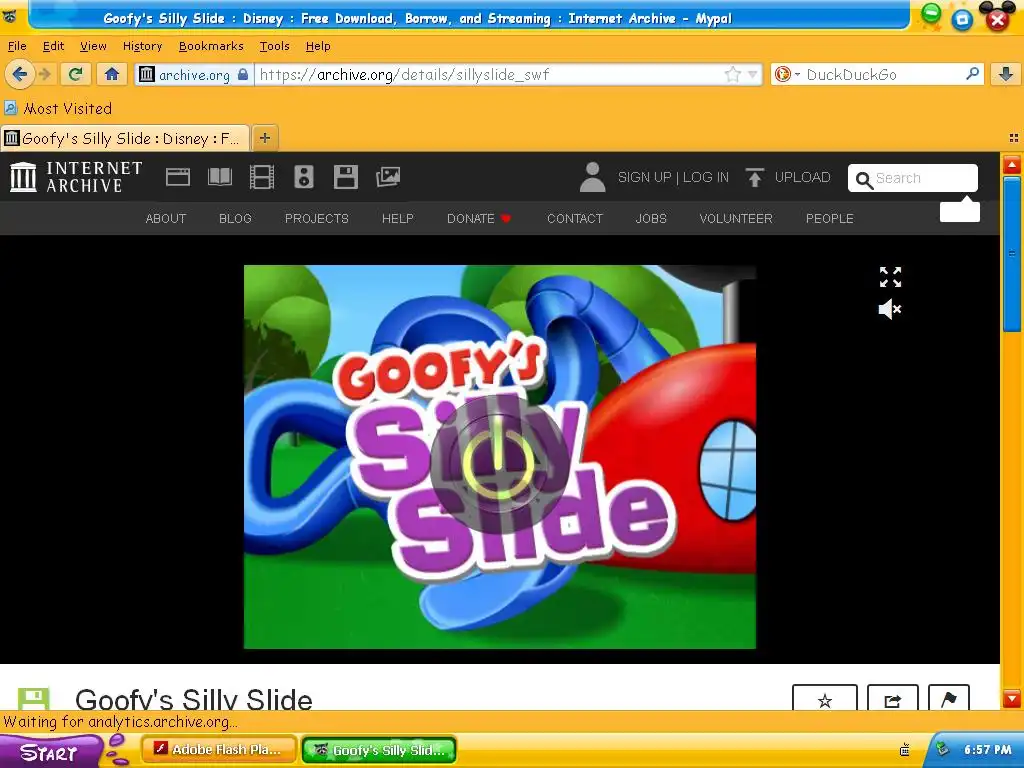
Task: Click the green software floppy icon by title
Action: [x=33, y=699]
